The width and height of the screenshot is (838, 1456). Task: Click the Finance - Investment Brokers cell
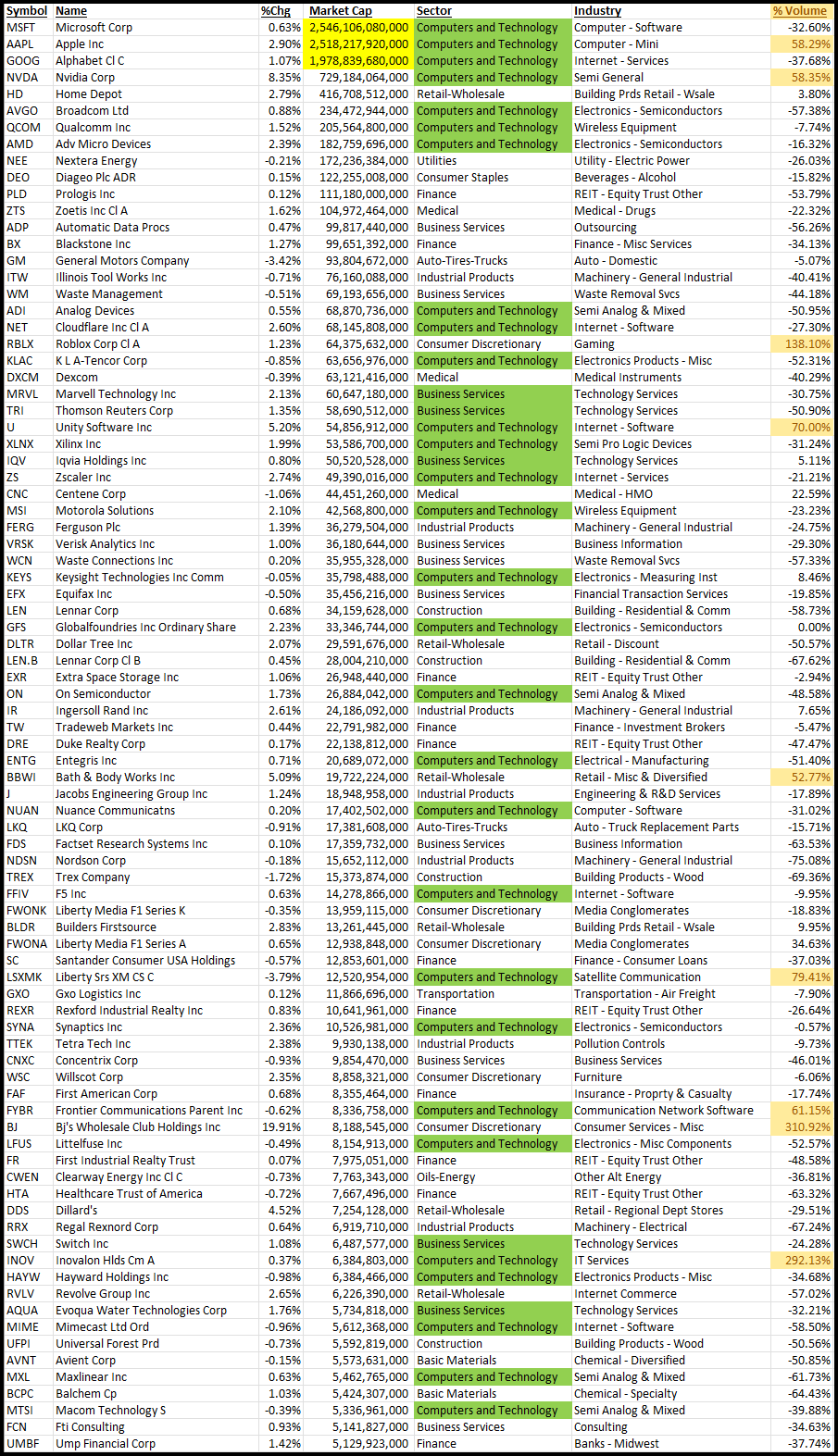coord(650,728)
